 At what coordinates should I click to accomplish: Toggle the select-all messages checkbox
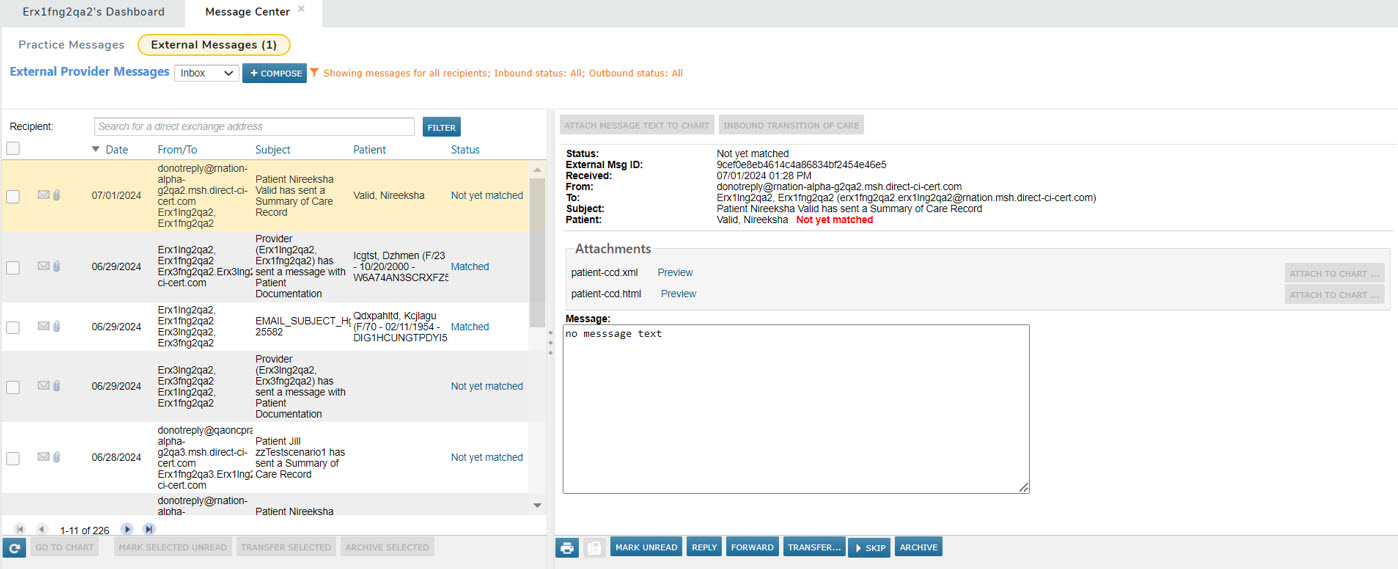13,149
